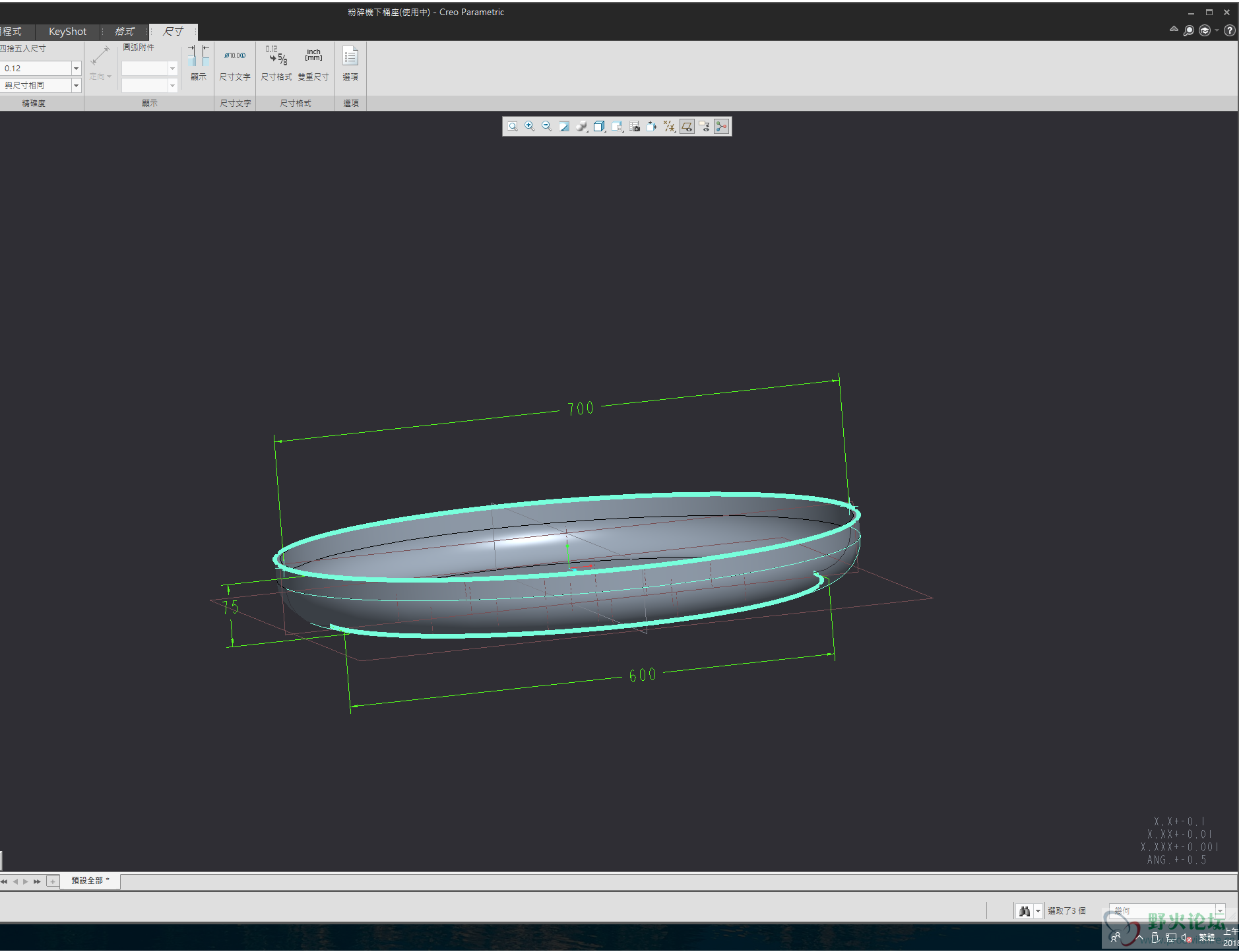Open the saved orientations cube icon

click(599, 126)
